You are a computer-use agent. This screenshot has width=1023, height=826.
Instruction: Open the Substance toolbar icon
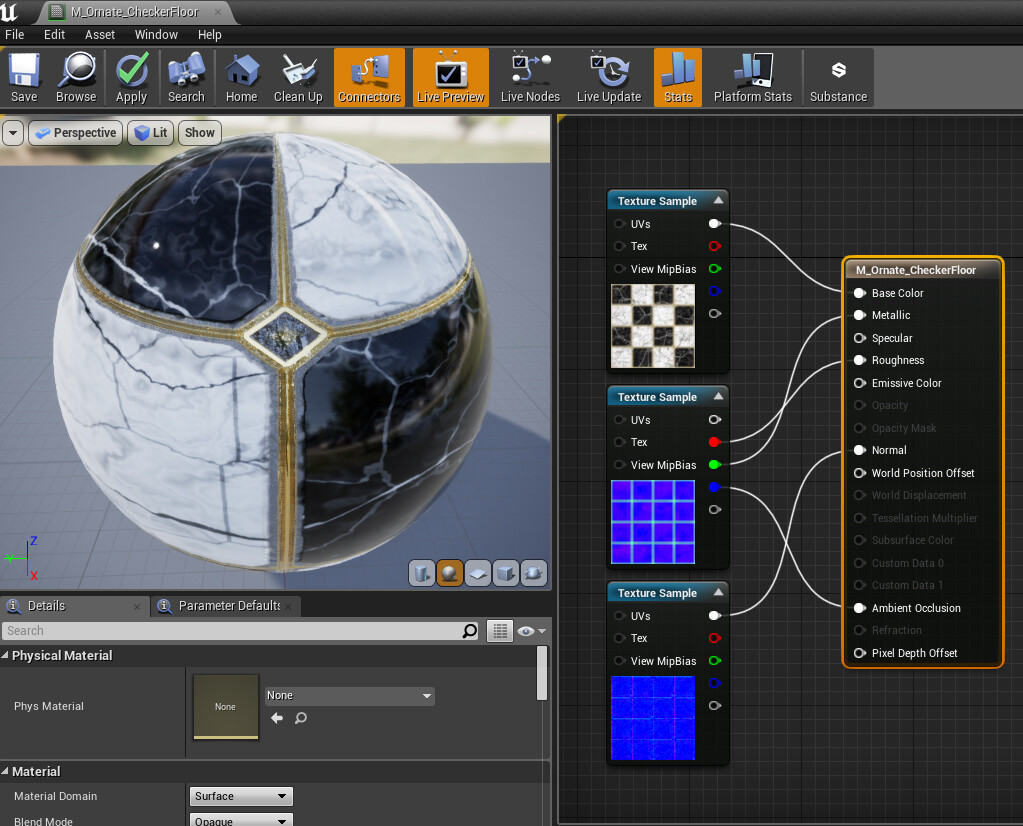click(838, 78)
